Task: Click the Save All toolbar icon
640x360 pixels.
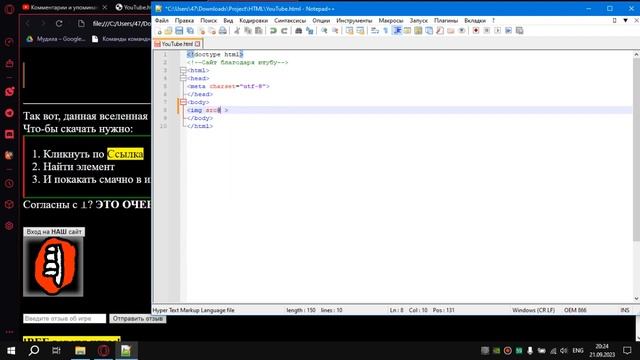Action: (190, 31)
